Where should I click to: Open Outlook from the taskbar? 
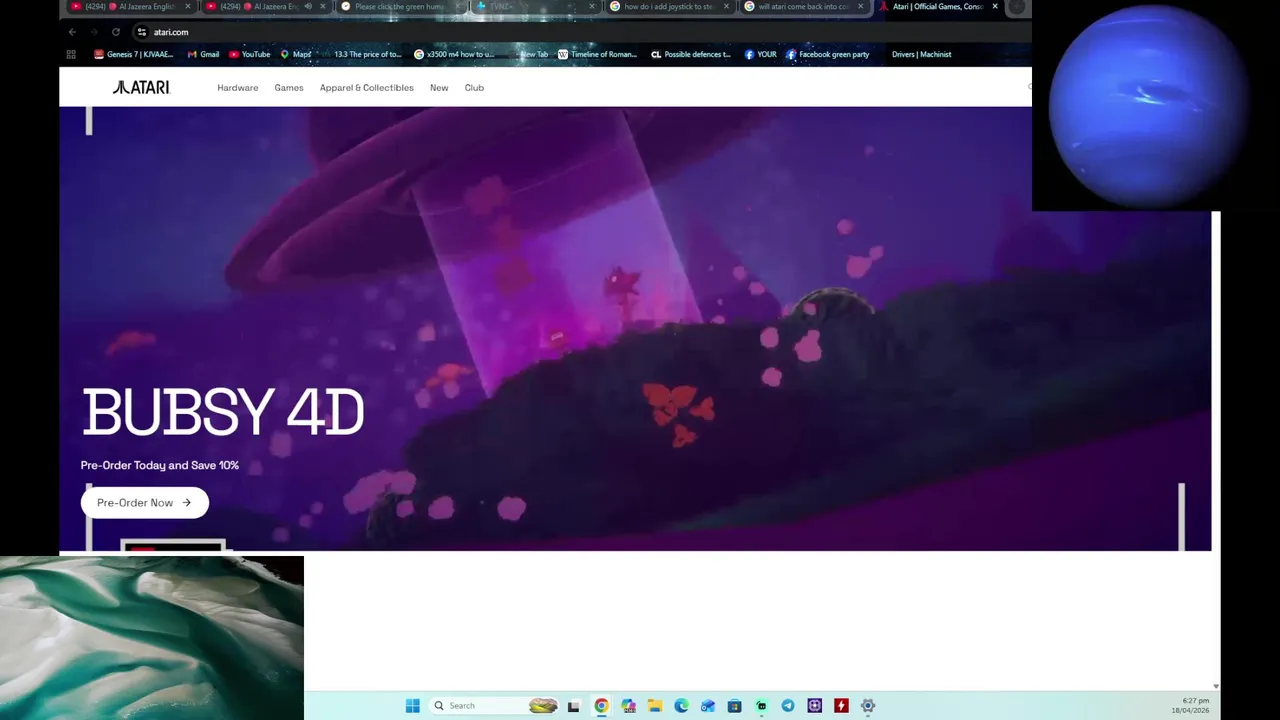click(708, 706)
